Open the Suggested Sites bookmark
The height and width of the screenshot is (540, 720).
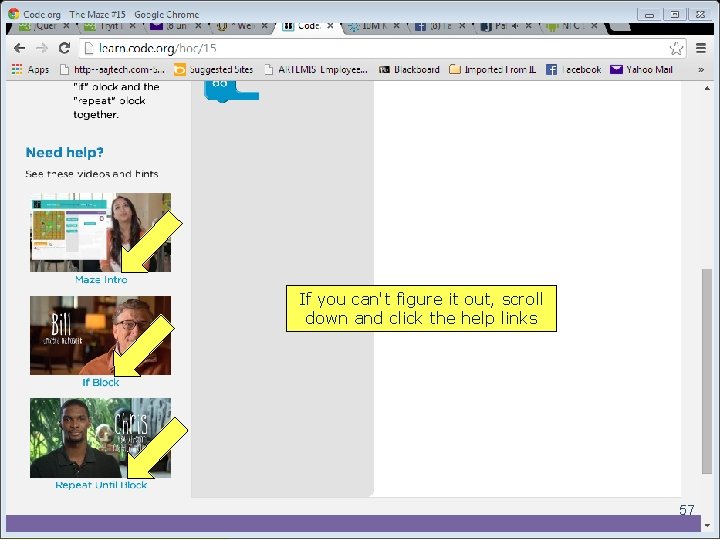214,69
